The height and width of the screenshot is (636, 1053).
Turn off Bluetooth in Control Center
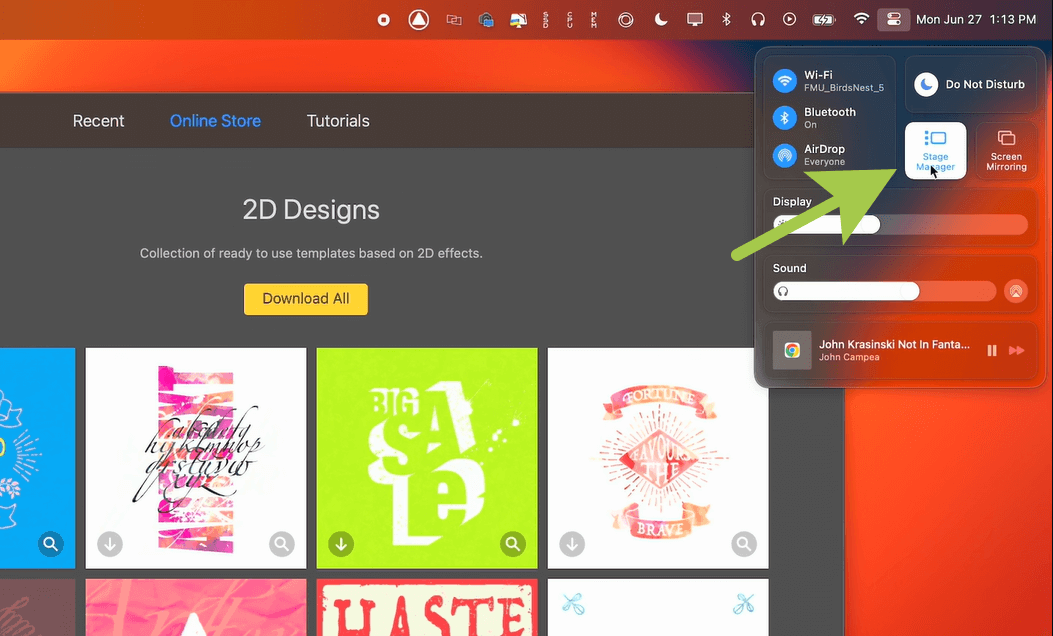[786, 118]
